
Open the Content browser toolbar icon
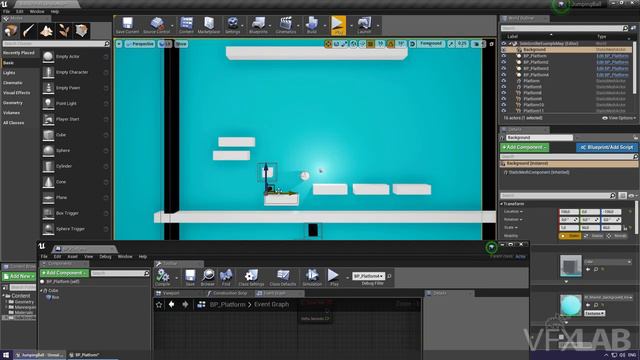pos(186,25)
